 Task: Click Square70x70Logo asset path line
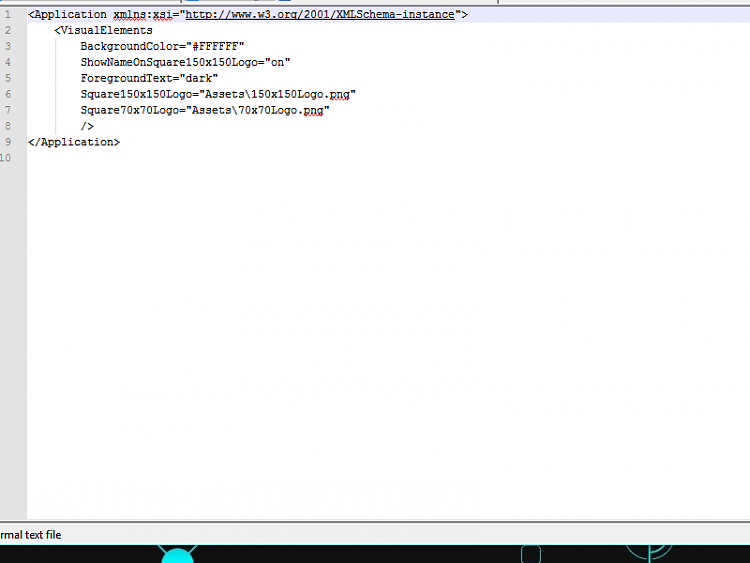[x=205, y=110]
